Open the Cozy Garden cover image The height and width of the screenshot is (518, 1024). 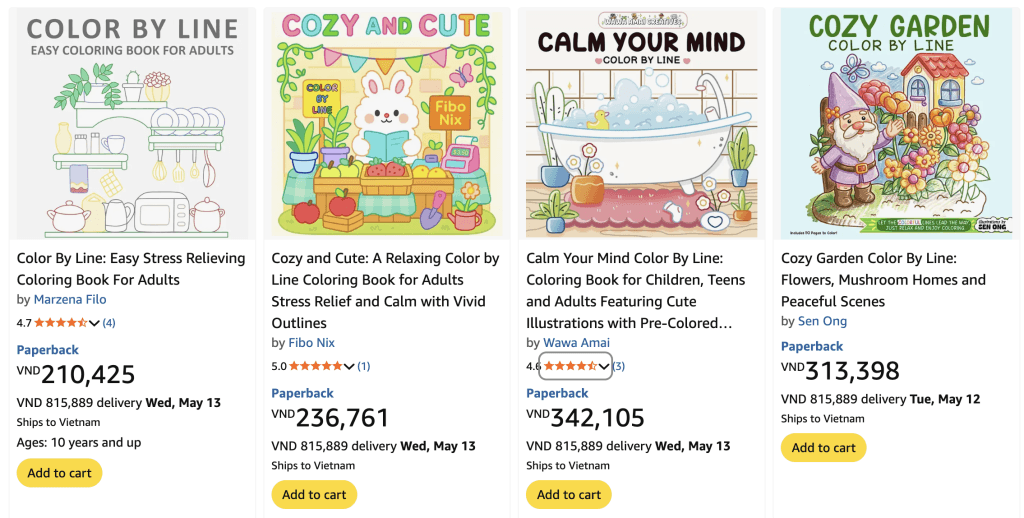pos(896,123)
